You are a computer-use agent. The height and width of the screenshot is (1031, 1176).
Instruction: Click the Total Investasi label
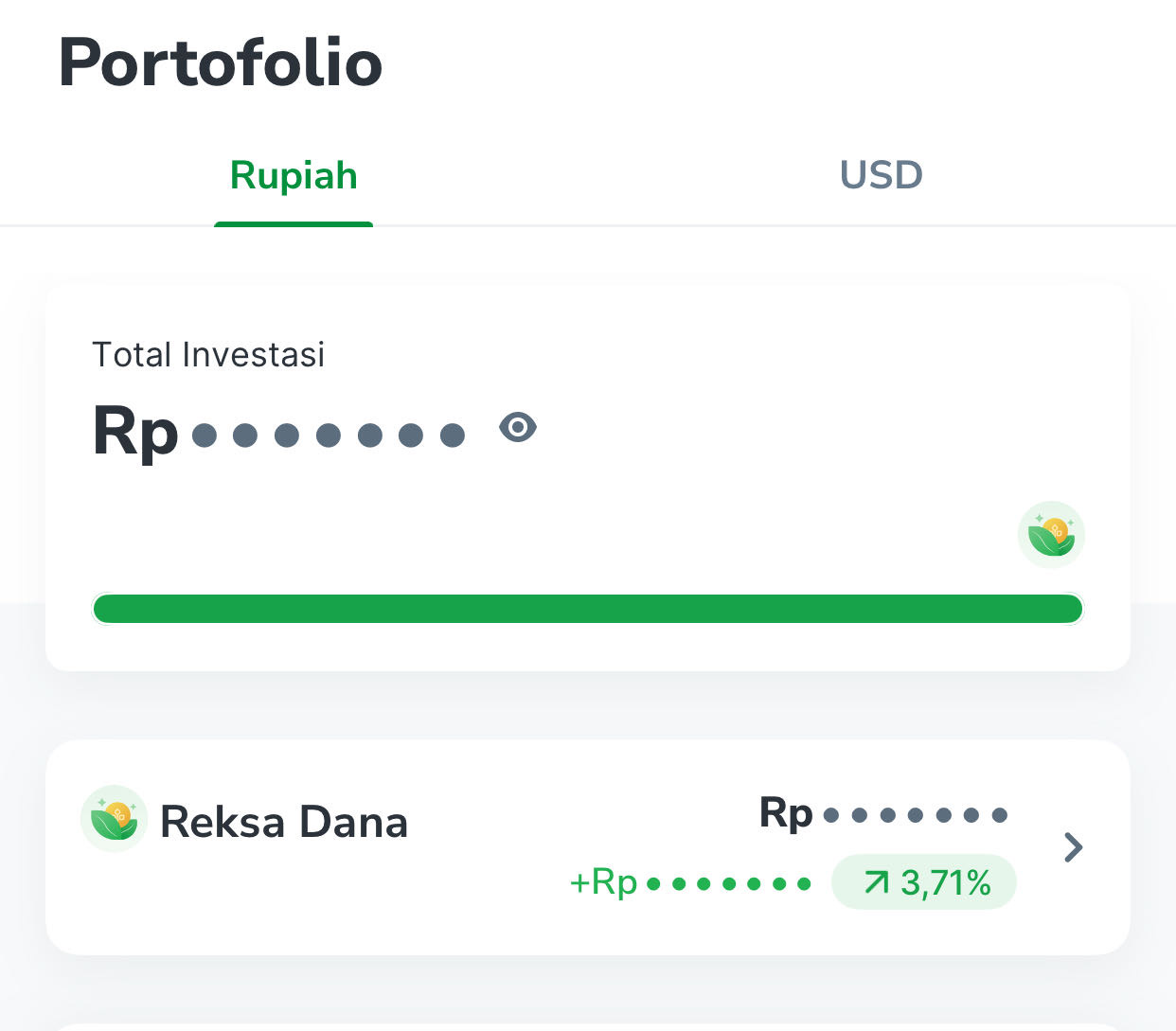tap(208, 355)
